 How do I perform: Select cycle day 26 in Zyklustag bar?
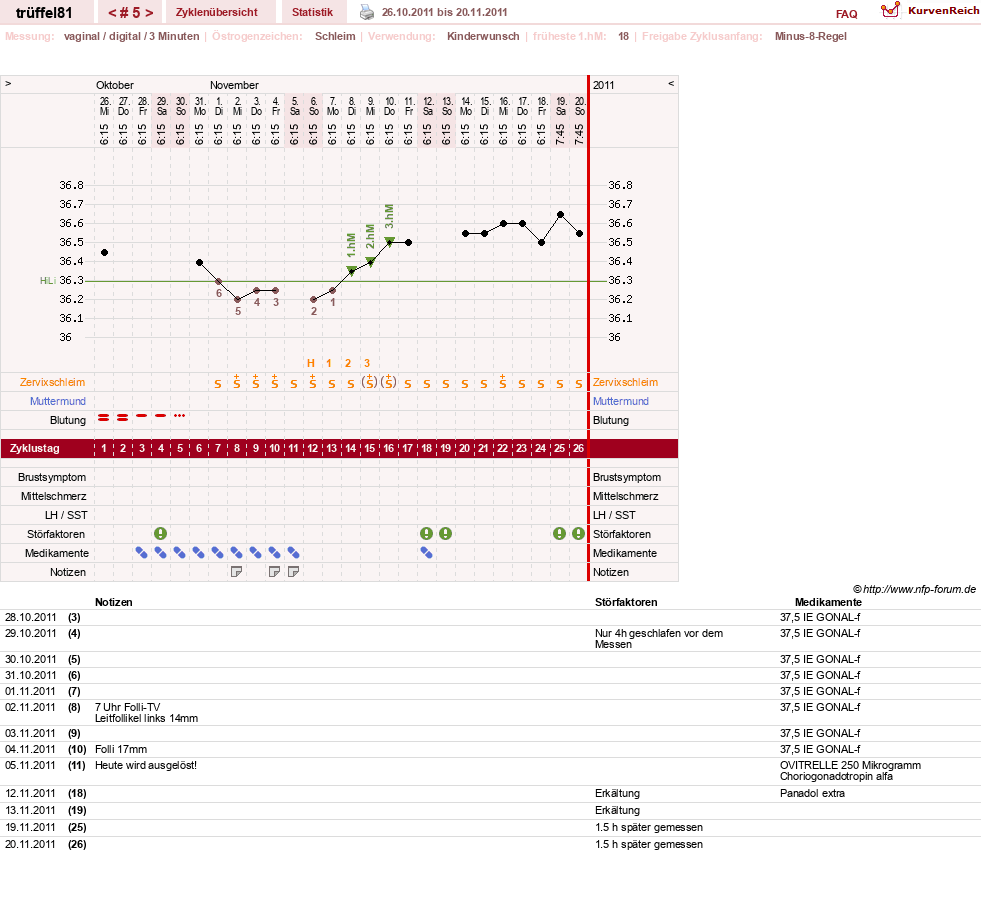click(x=579, y=448)
